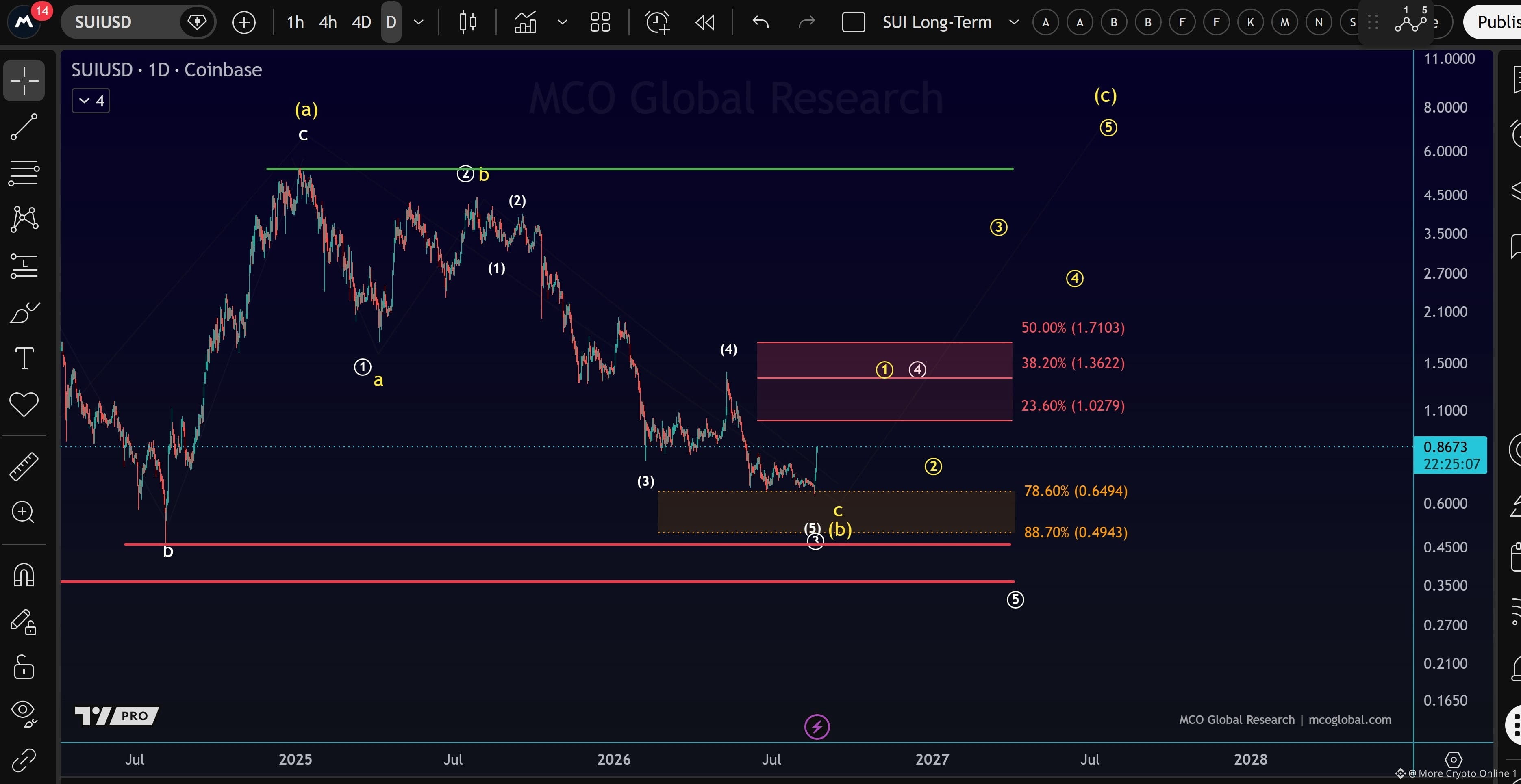Open the SUI Long-Term layout dropdown chevron
The height and width of the screenshot is (784, 1521).
pyautogui.click(x=1014, y=22)
